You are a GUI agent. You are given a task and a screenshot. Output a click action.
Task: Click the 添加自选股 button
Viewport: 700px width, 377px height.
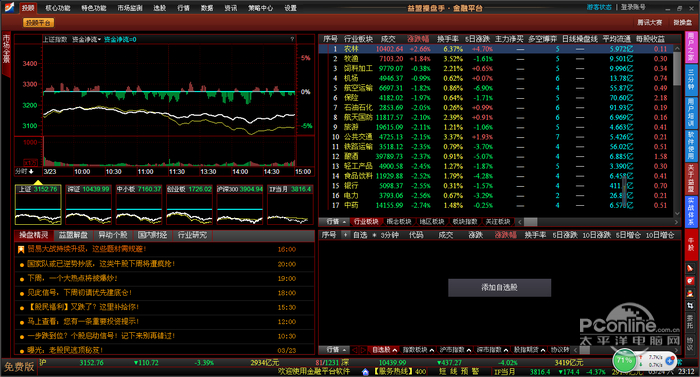pos(500,288)
